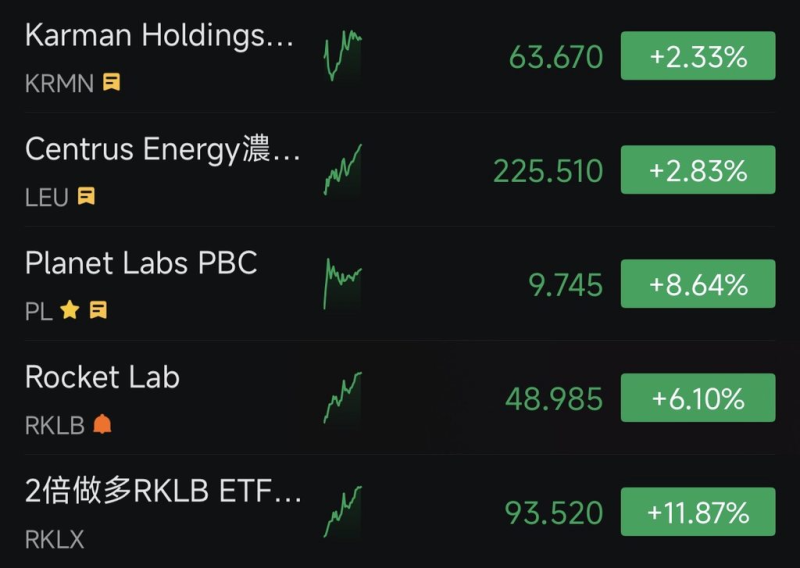Open the note icon beside PL star
Image resolution: width=800 pixels, height=568 pixels.
[x=98, y=311]
